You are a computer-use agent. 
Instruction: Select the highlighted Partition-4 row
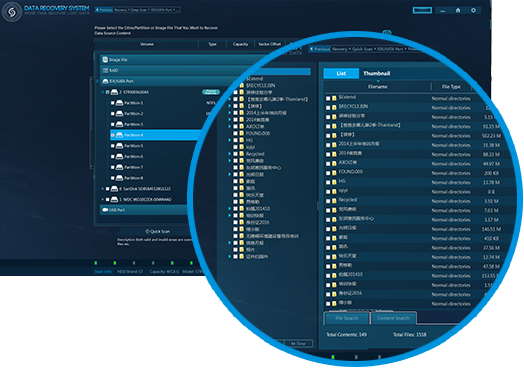pyautogui.click(x=156, y=135)
